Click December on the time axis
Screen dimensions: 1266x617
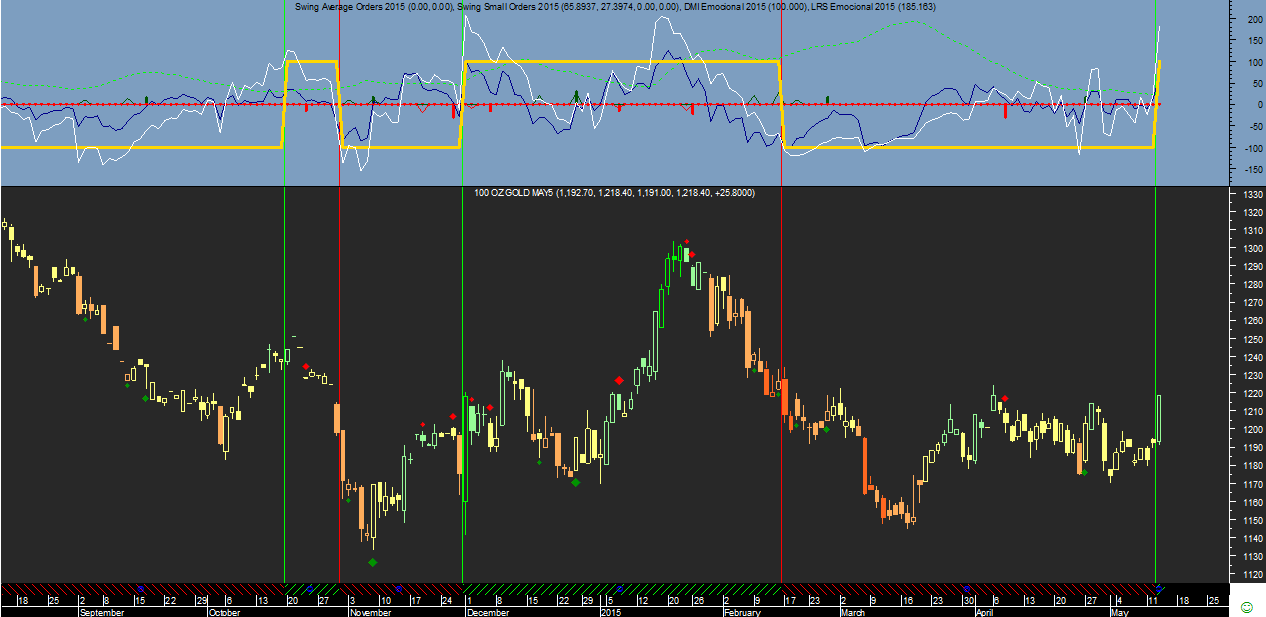point(488,612)
